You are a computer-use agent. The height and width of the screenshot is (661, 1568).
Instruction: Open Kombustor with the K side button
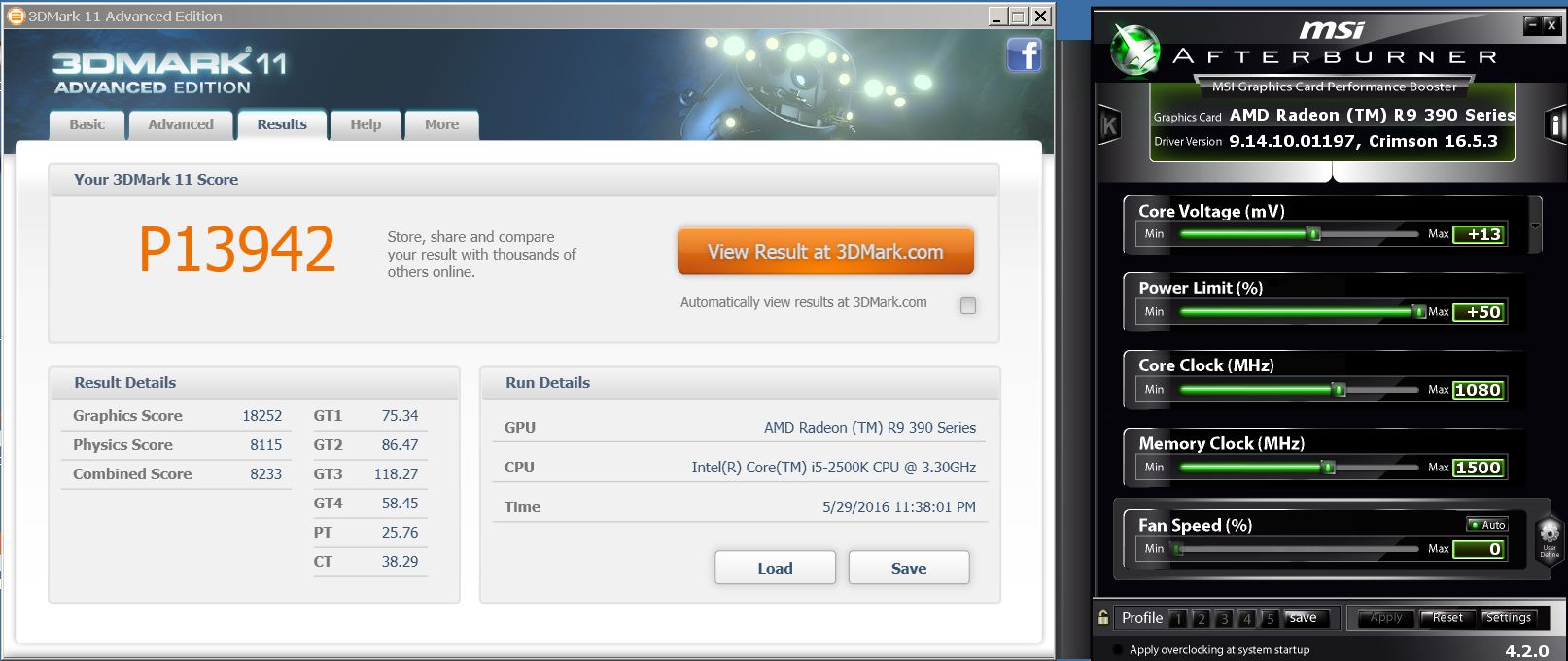pos(1109,125)
